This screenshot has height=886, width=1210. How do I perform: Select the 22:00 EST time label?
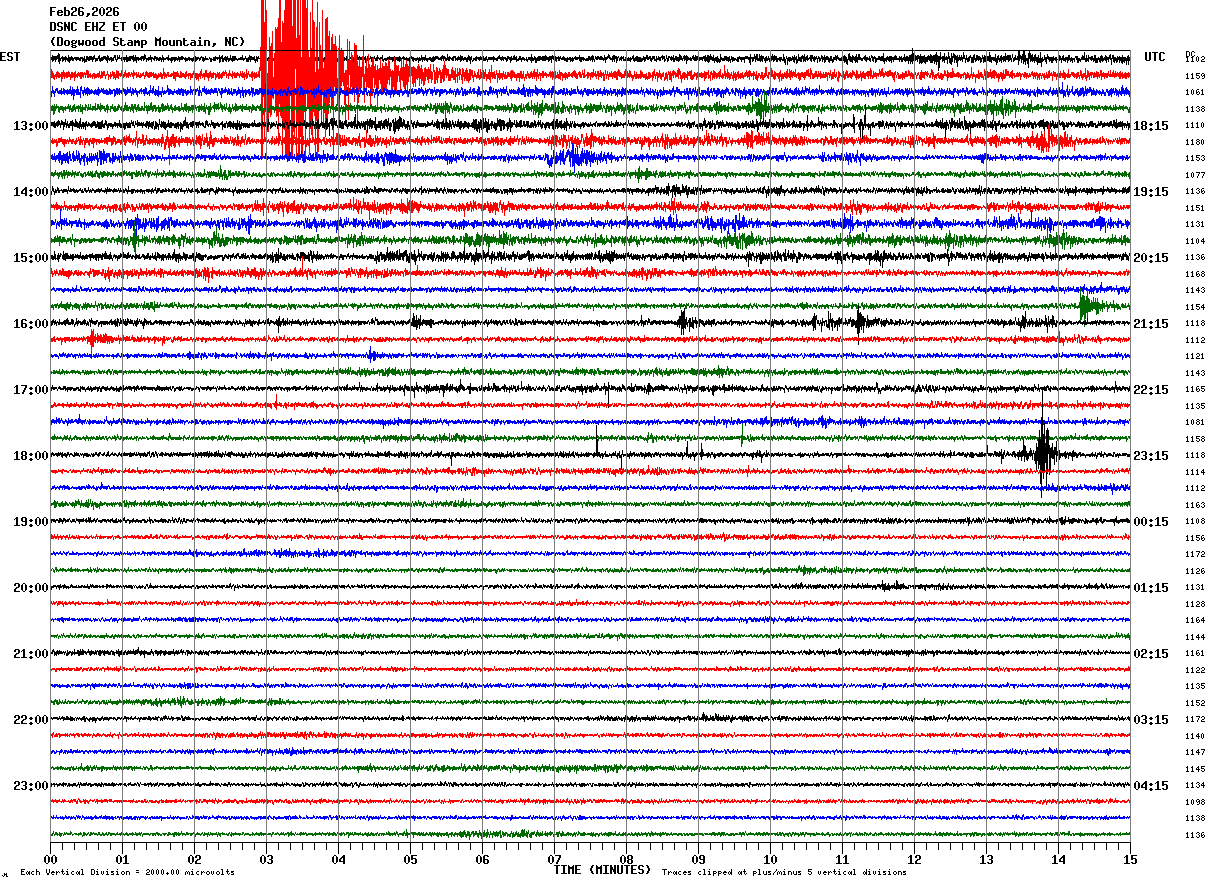(x=31, y=719)
